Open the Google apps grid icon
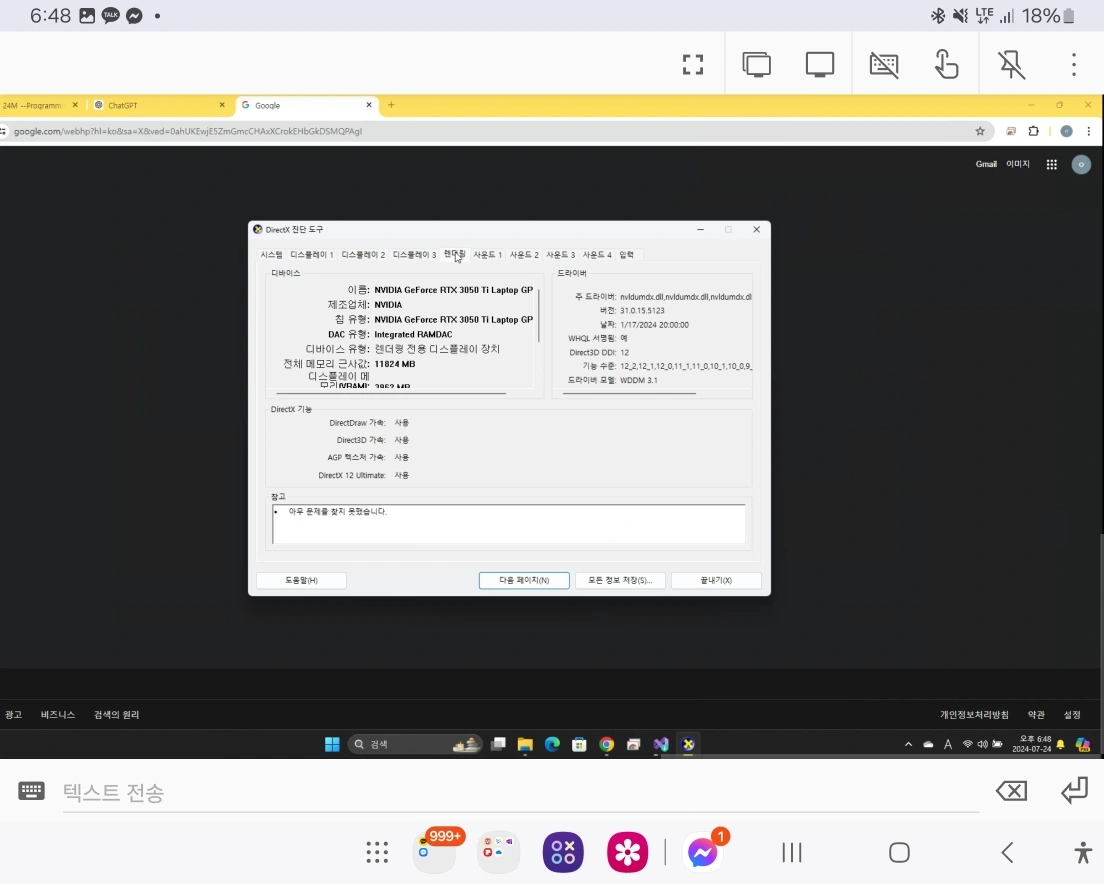The height and width of the screenshot is (884, 1104). coord(1051,164)
